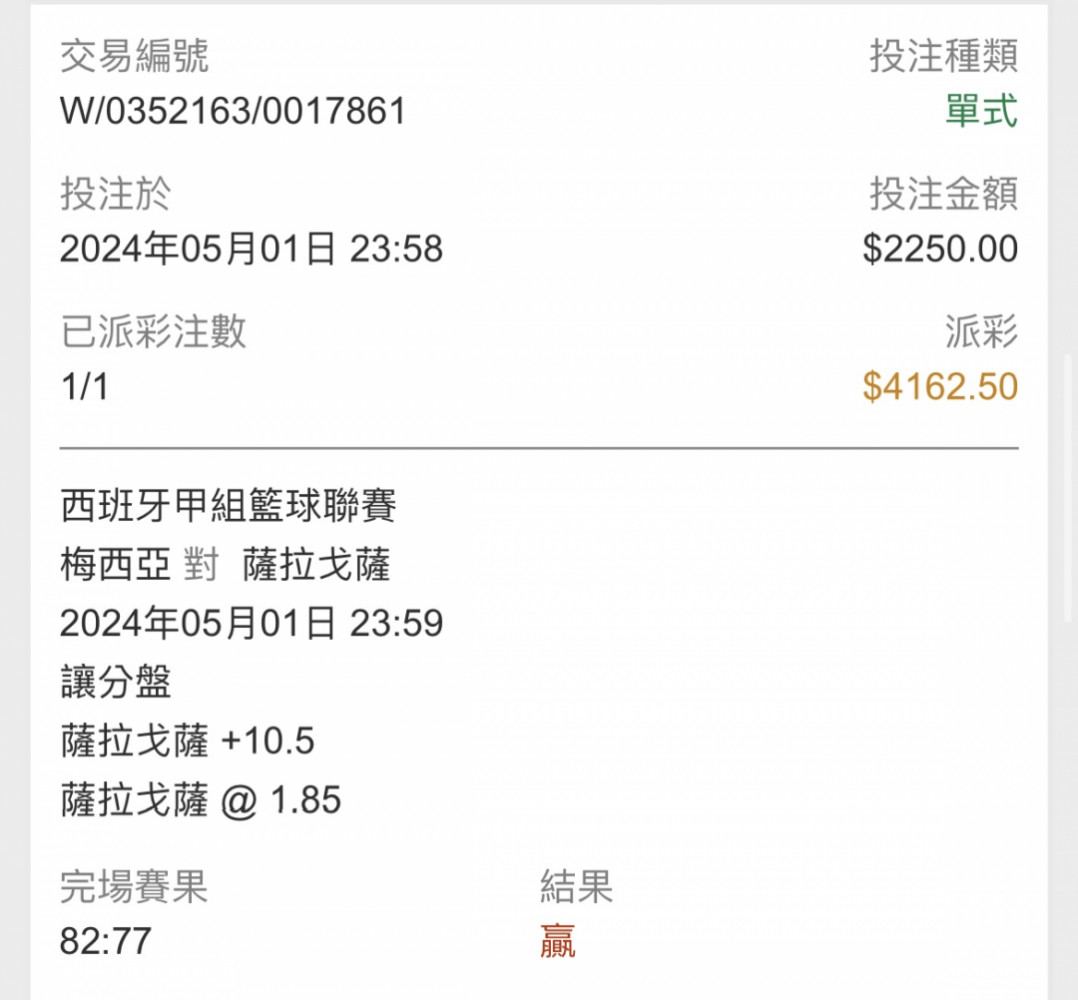
Task: Click the red 贏 result text
Action: 558,942
